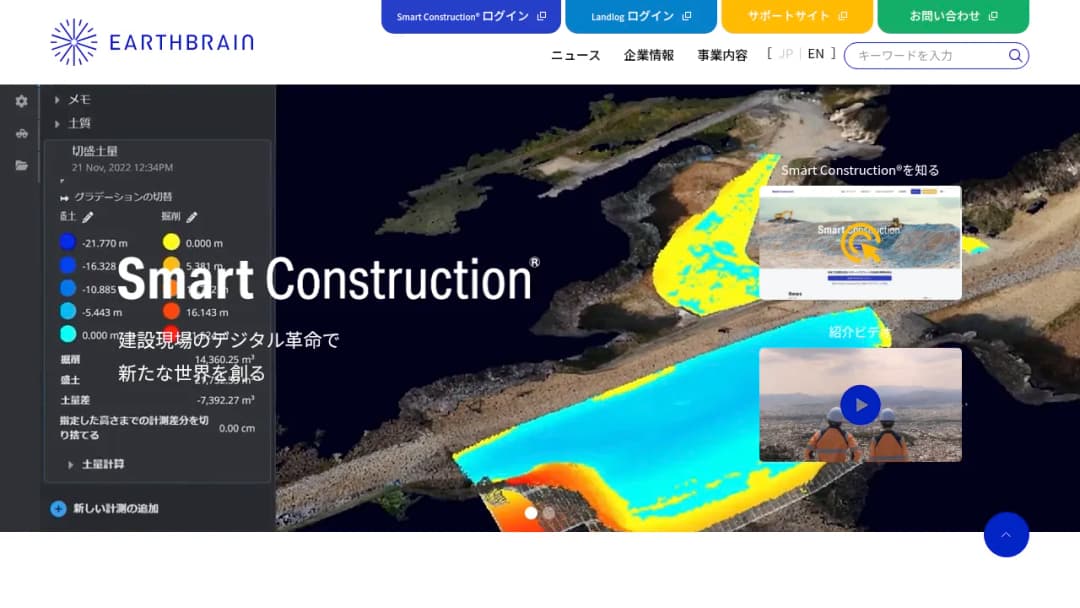Click the pencil icon beside 掘削

click(191, 218)
